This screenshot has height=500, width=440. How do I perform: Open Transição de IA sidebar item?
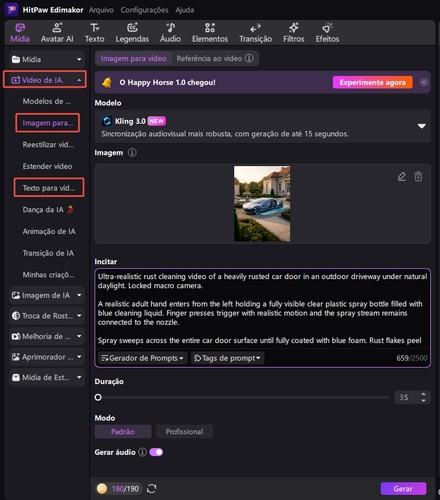tap(48, 253)
